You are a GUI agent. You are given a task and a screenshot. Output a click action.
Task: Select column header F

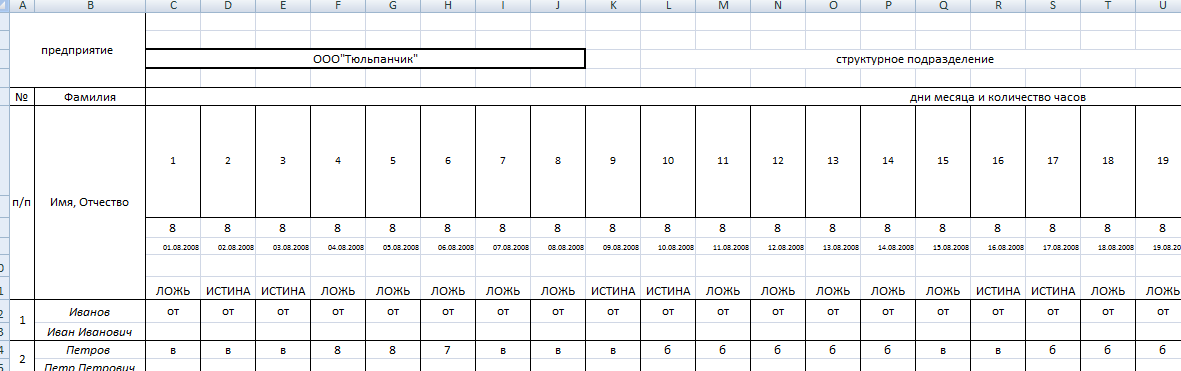337,6
